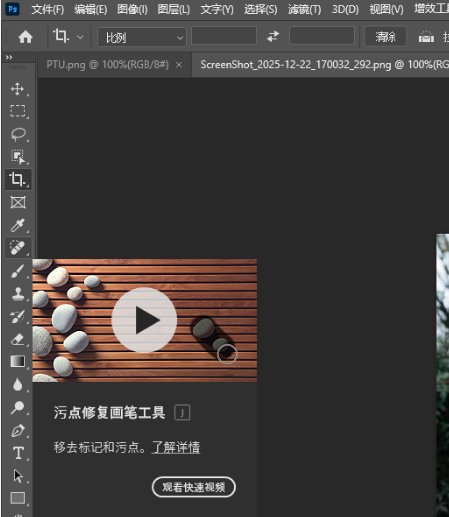The image size is (449, 517).
Task: Open the 比例 aspect ratio dropdown
Action: click(142, 37)
